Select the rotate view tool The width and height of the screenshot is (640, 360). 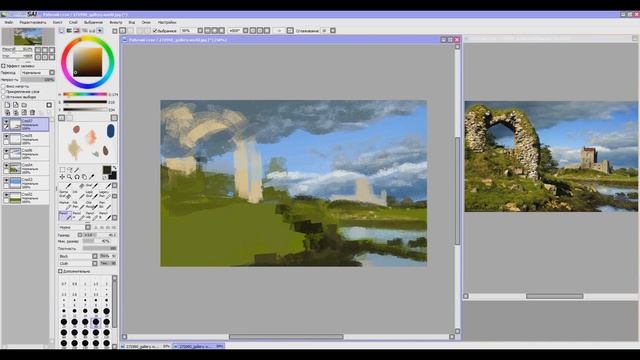[x=77, y=177]
